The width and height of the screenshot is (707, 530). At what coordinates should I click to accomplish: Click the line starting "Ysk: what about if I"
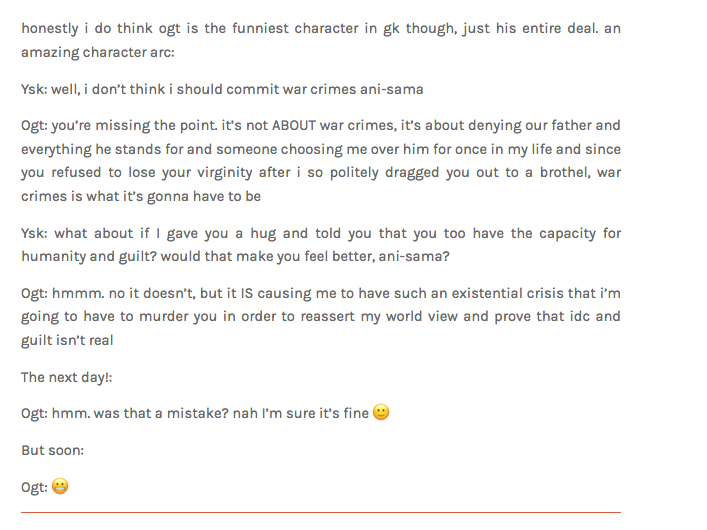321,233
